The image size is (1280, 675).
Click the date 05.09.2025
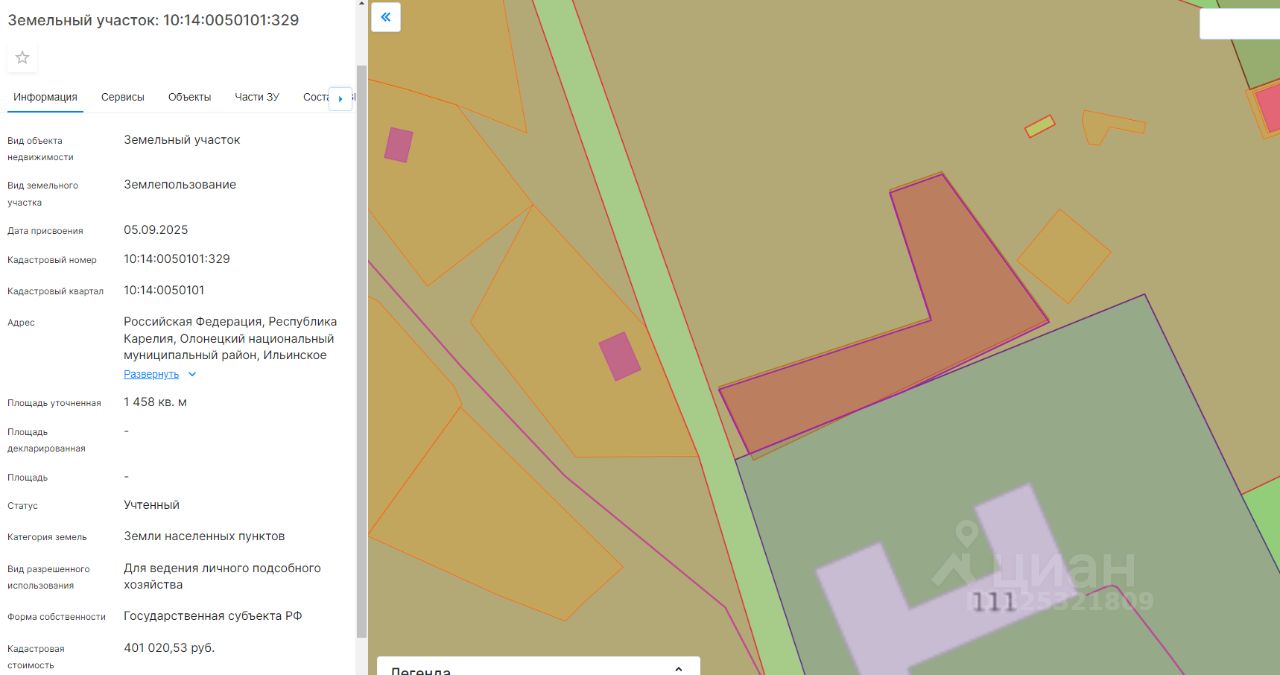click(x=156, y=230)
